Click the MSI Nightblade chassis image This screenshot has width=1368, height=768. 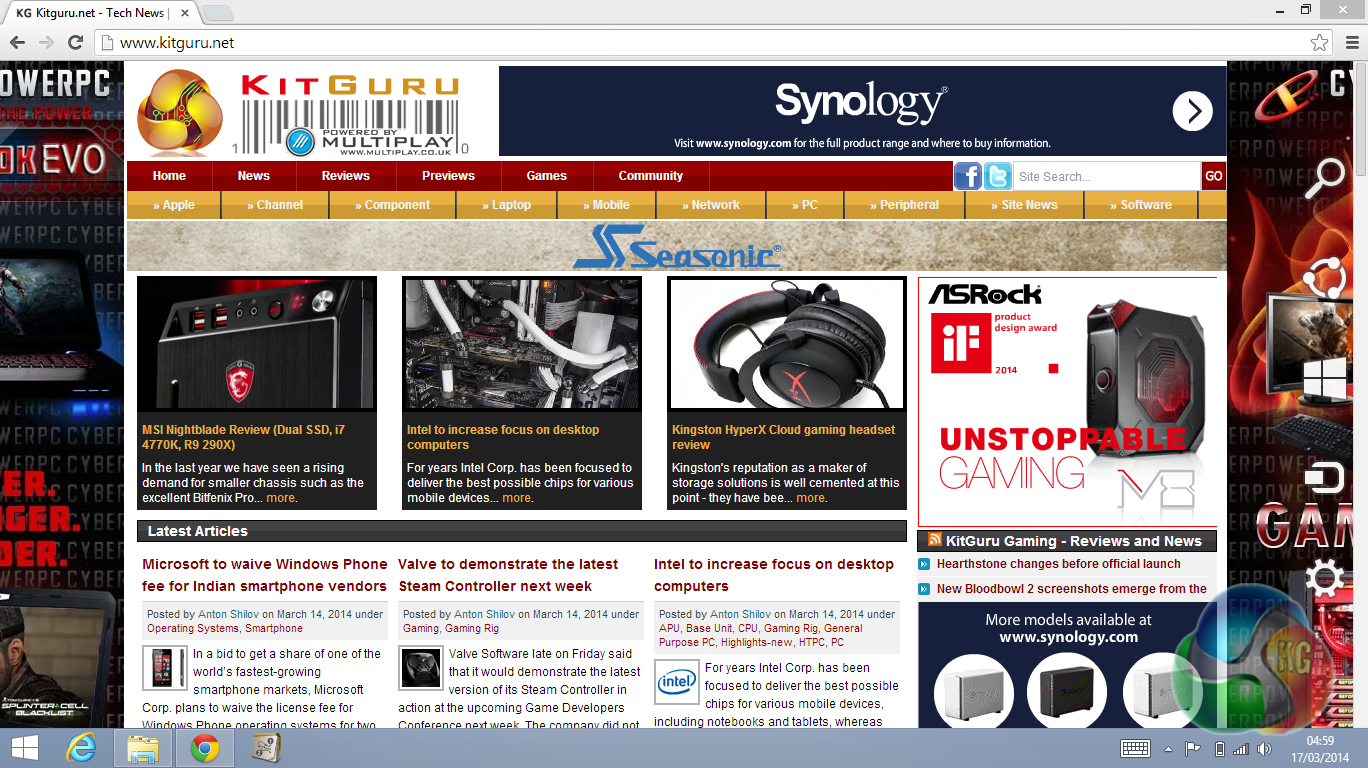pyautogui.click(x=257, y=343)
